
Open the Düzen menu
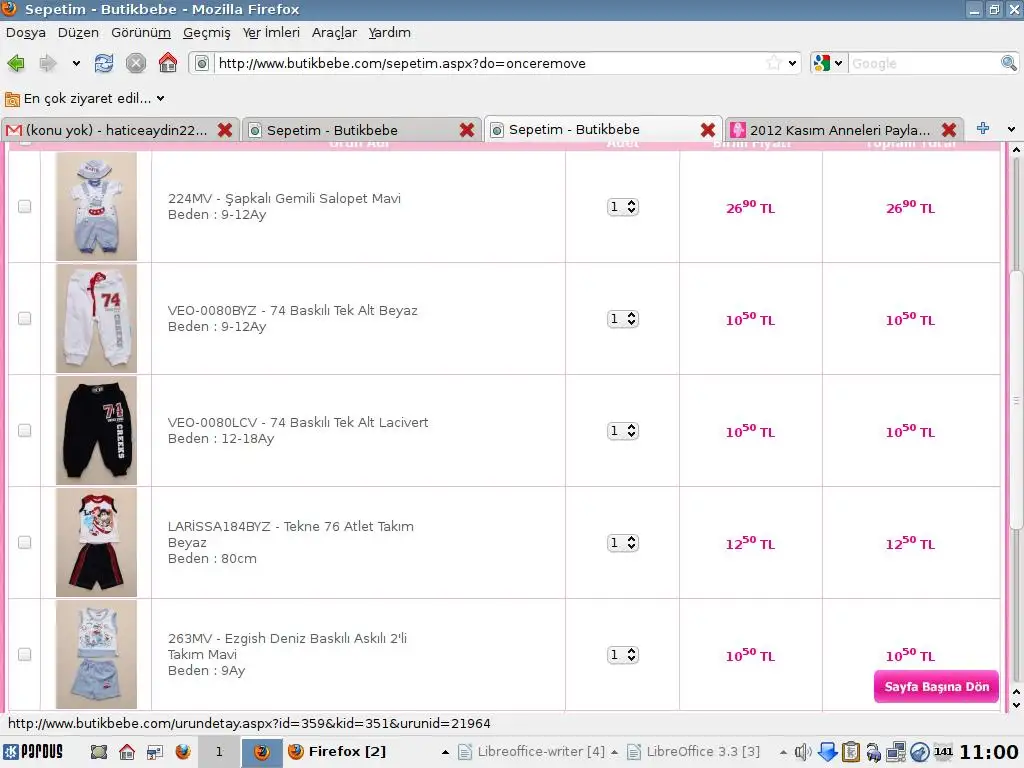(x=78, y=33)
